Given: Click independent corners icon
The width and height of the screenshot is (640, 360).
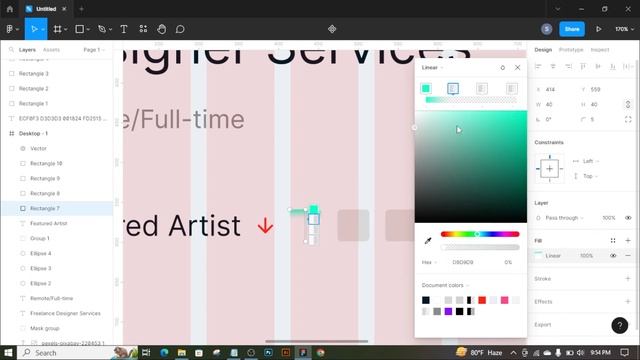Looking at the screenshot, I should tap(628, 119).
